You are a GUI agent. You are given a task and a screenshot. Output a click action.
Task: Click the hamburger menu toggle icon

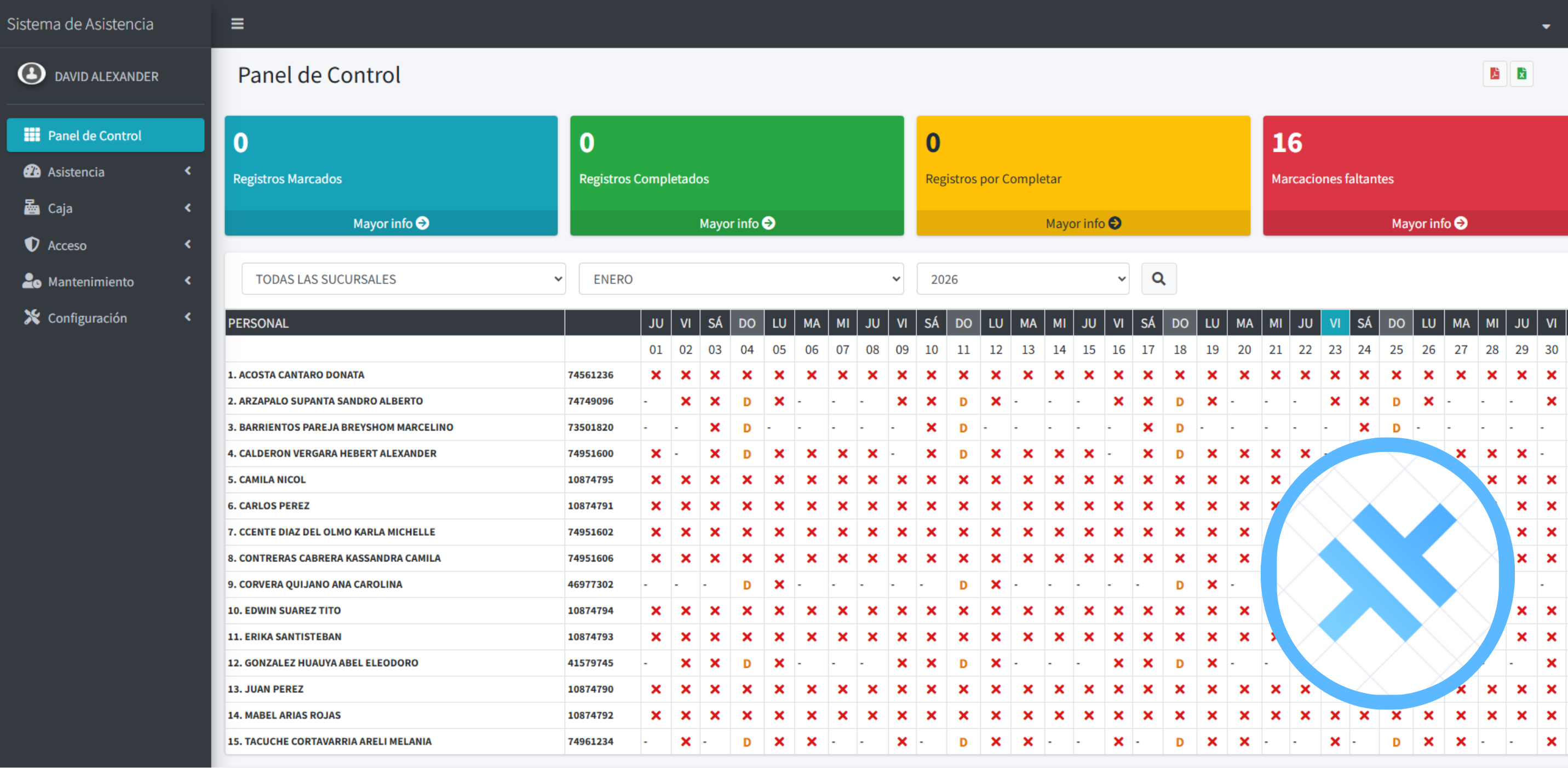[237, 24]
